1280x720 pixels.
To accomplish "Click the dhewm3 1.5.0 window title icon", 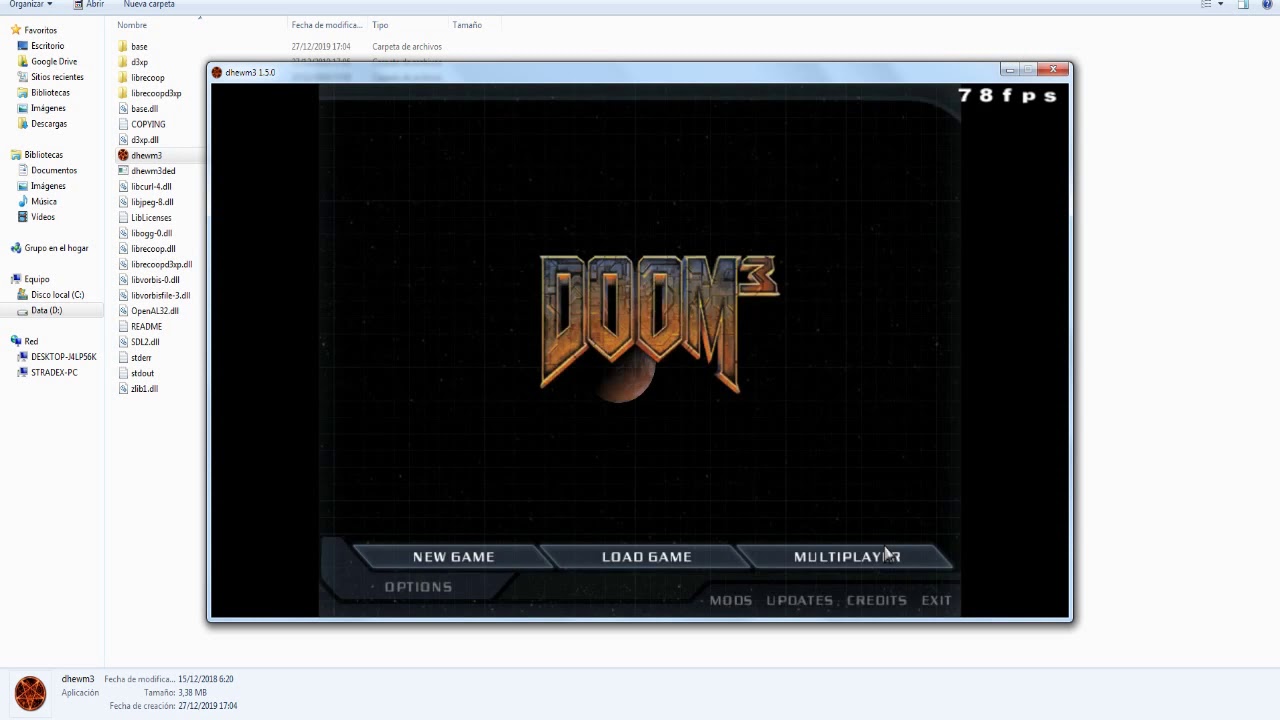I will [x=217, y=72].
